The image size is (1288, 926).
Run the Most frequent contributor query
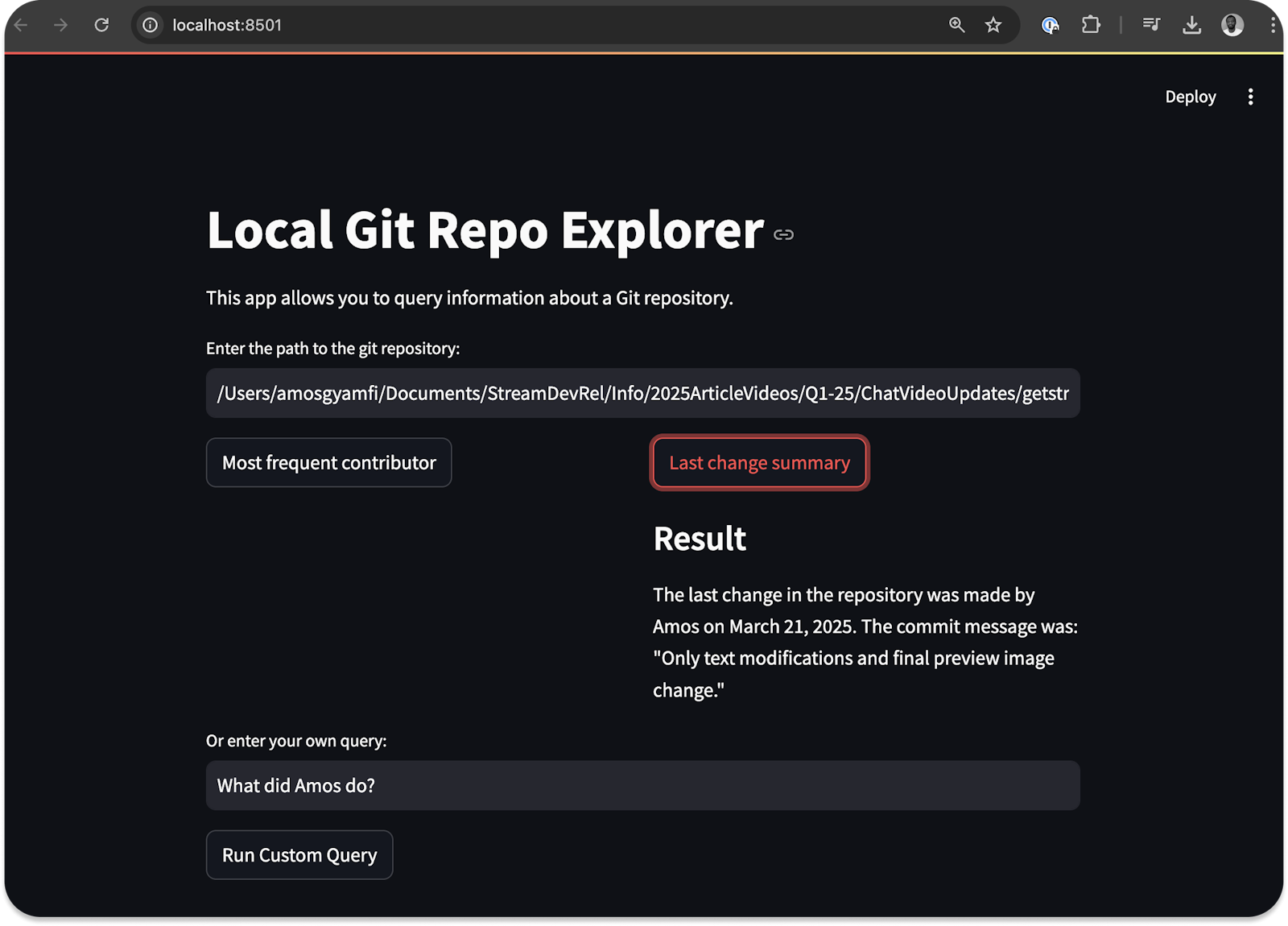click(328, 462)
